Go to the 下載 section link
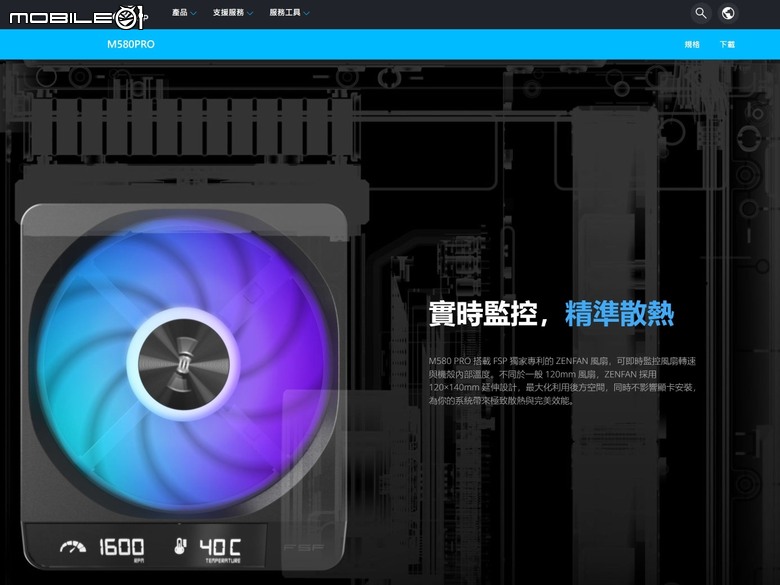This screenshot has width=780, height=585. (x=727, y=44)
